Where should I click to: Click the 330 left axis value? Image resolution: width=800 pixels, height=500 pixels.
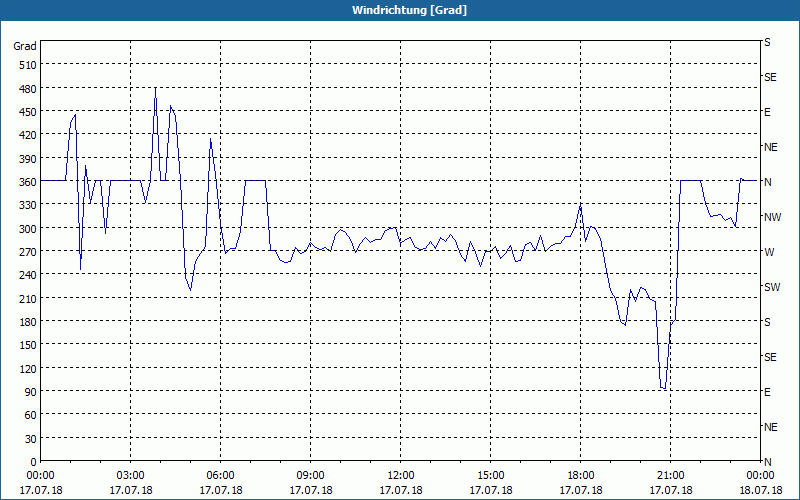tap(29, 205)
